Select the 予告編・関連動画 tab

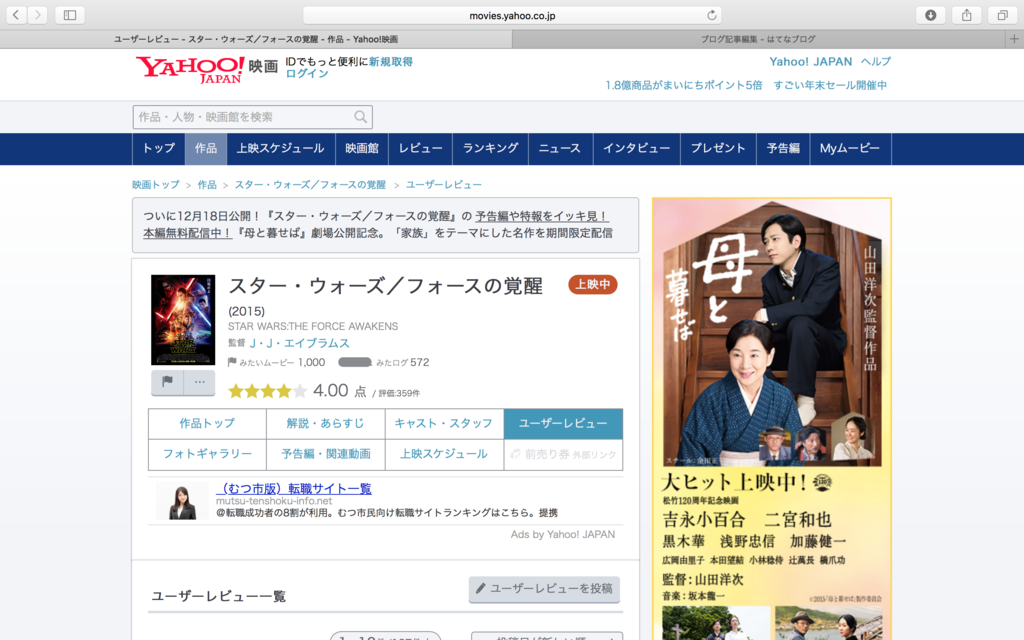coord(325,454)
